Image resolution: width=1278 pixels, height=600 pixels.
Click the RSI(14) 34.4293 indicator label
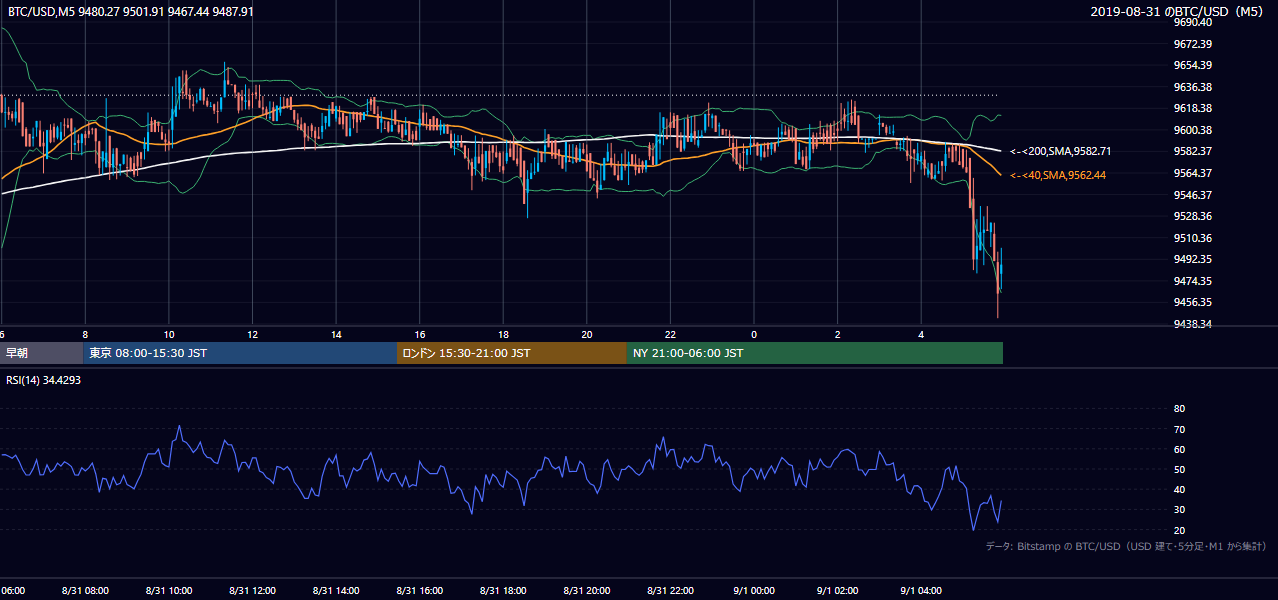point(43,380)
